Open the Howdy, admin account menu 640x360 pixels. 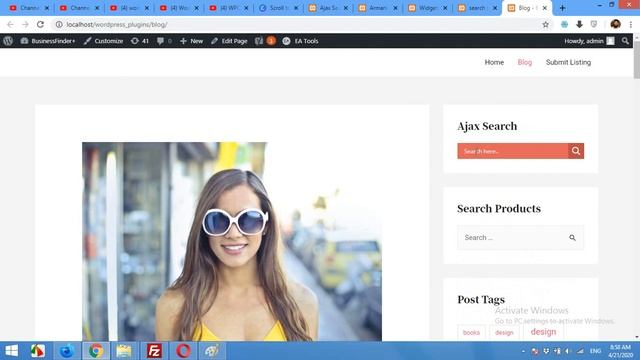pos(589,41)
